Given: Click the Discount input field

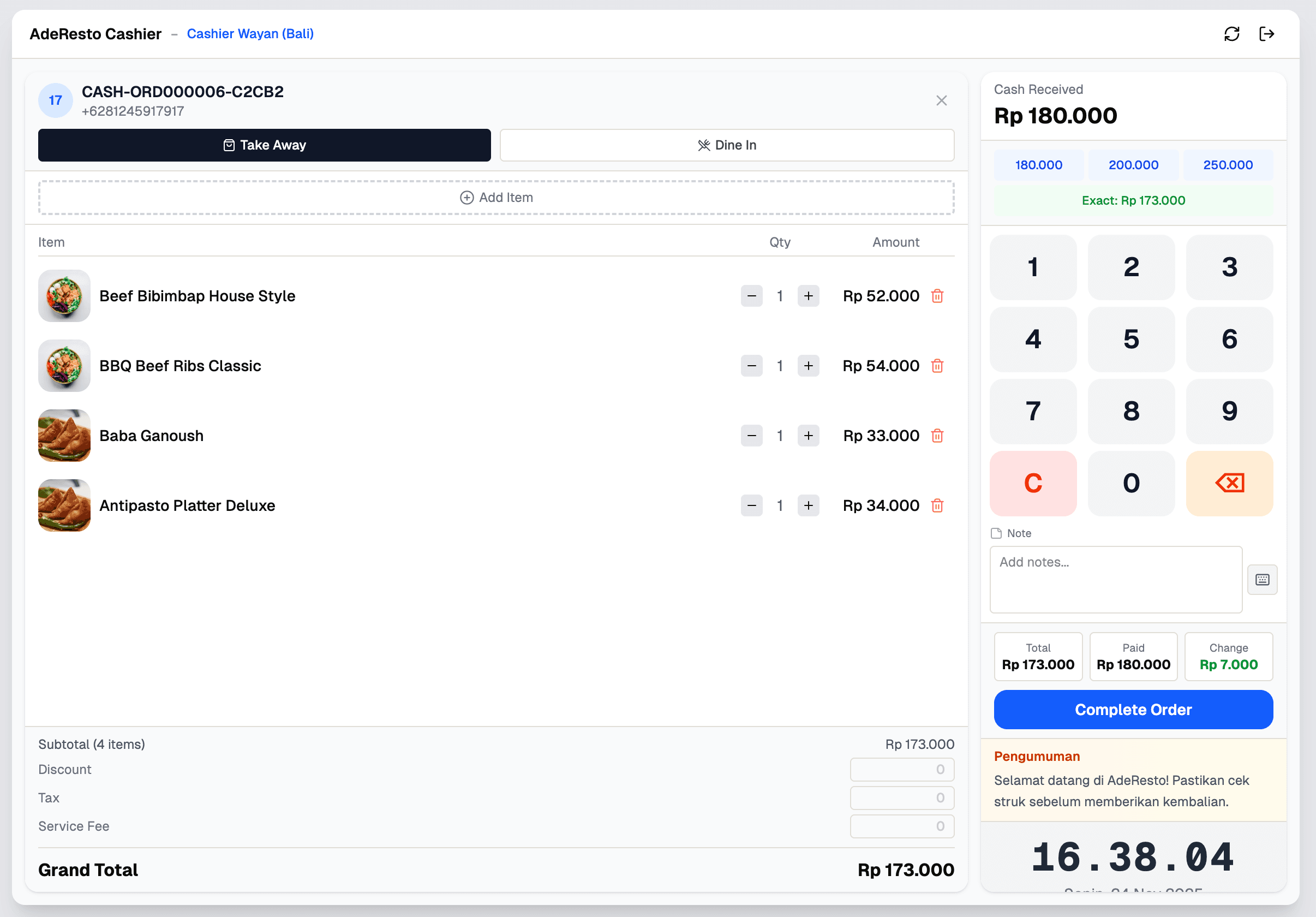Looking at the screenshot, I should tap(901, 770).
